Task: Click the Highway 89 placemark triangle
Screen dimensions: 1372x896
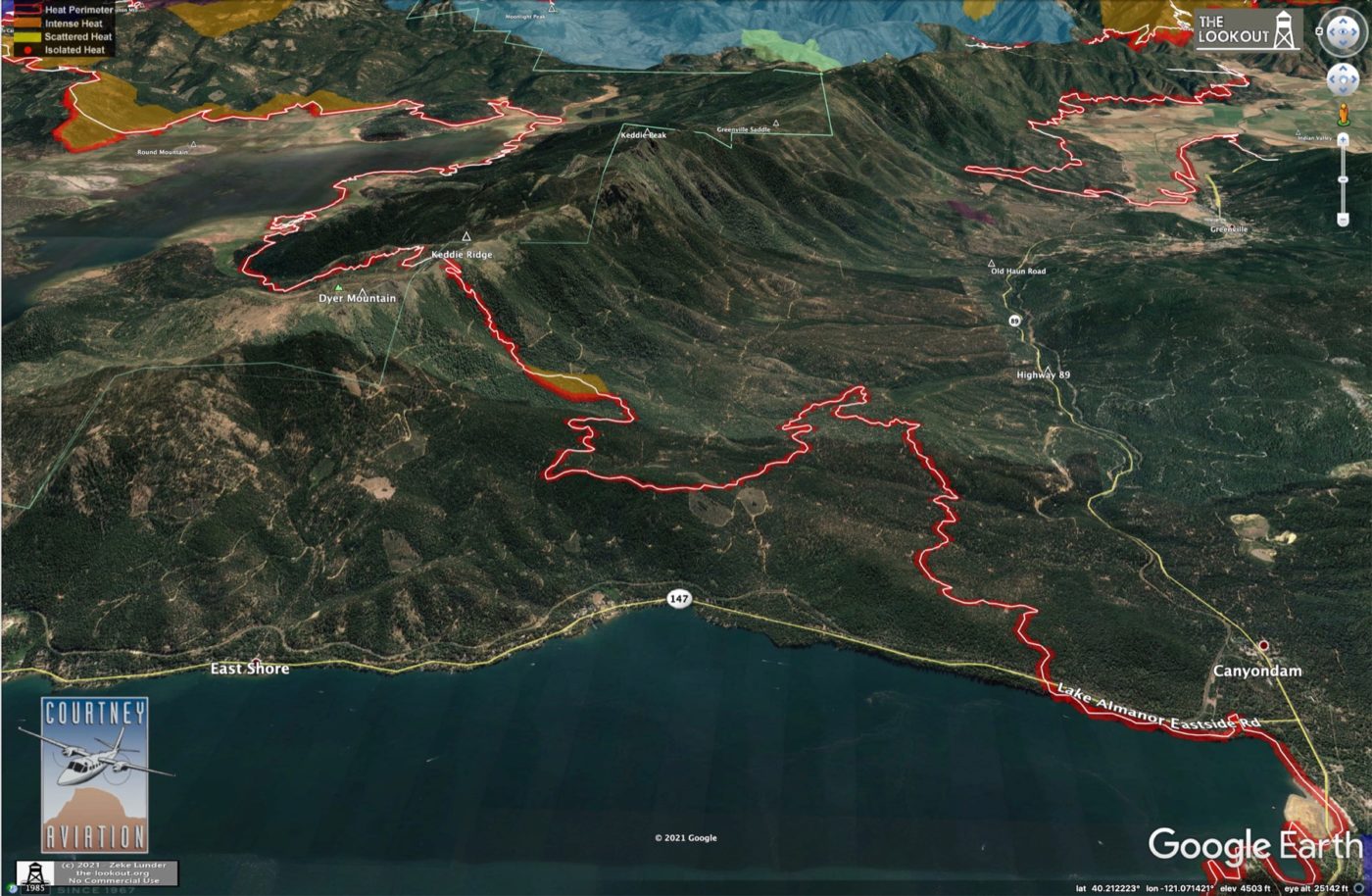Action: click(1049, 370)
